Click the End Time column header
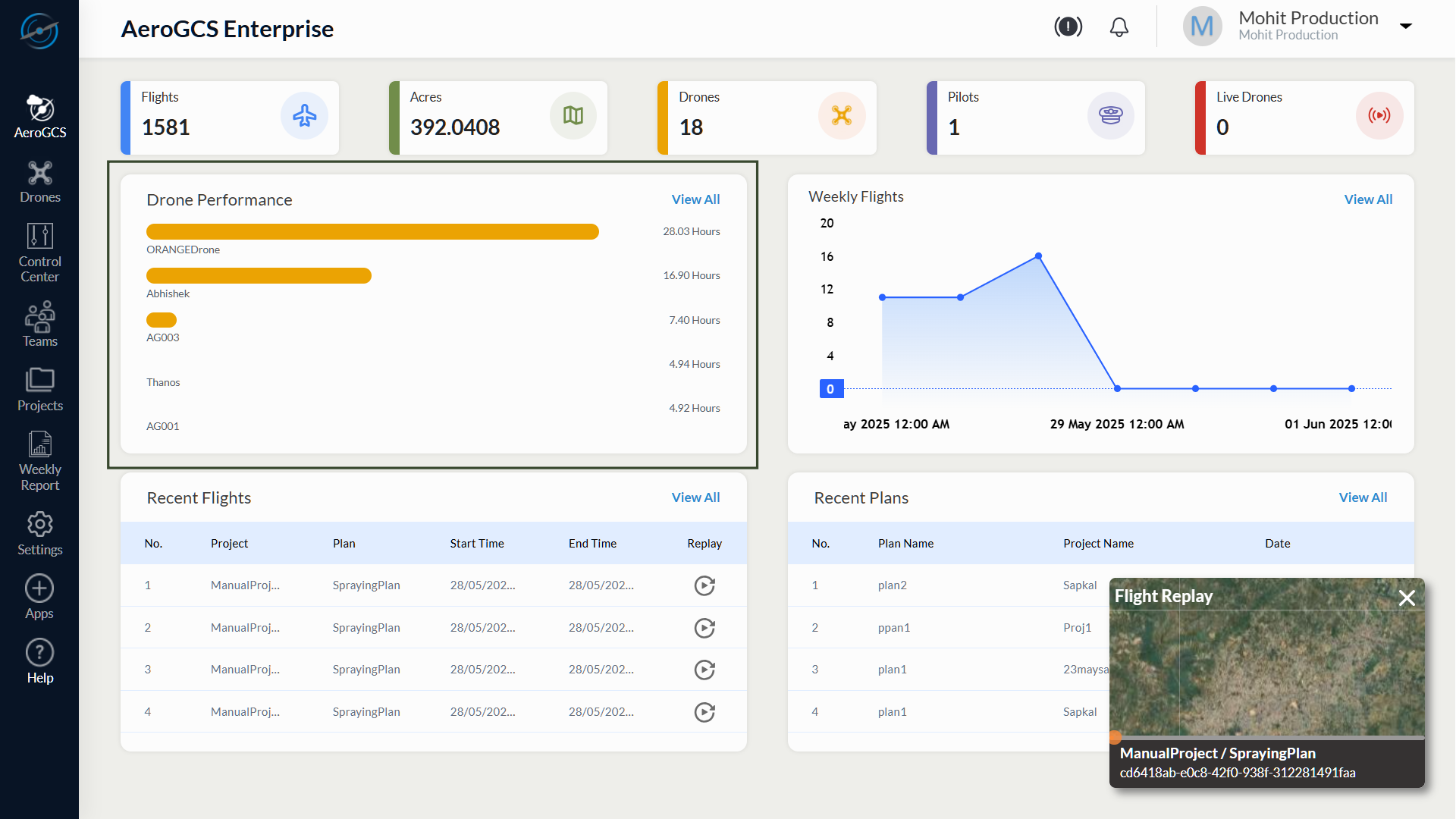 click(x=592, y=544)
